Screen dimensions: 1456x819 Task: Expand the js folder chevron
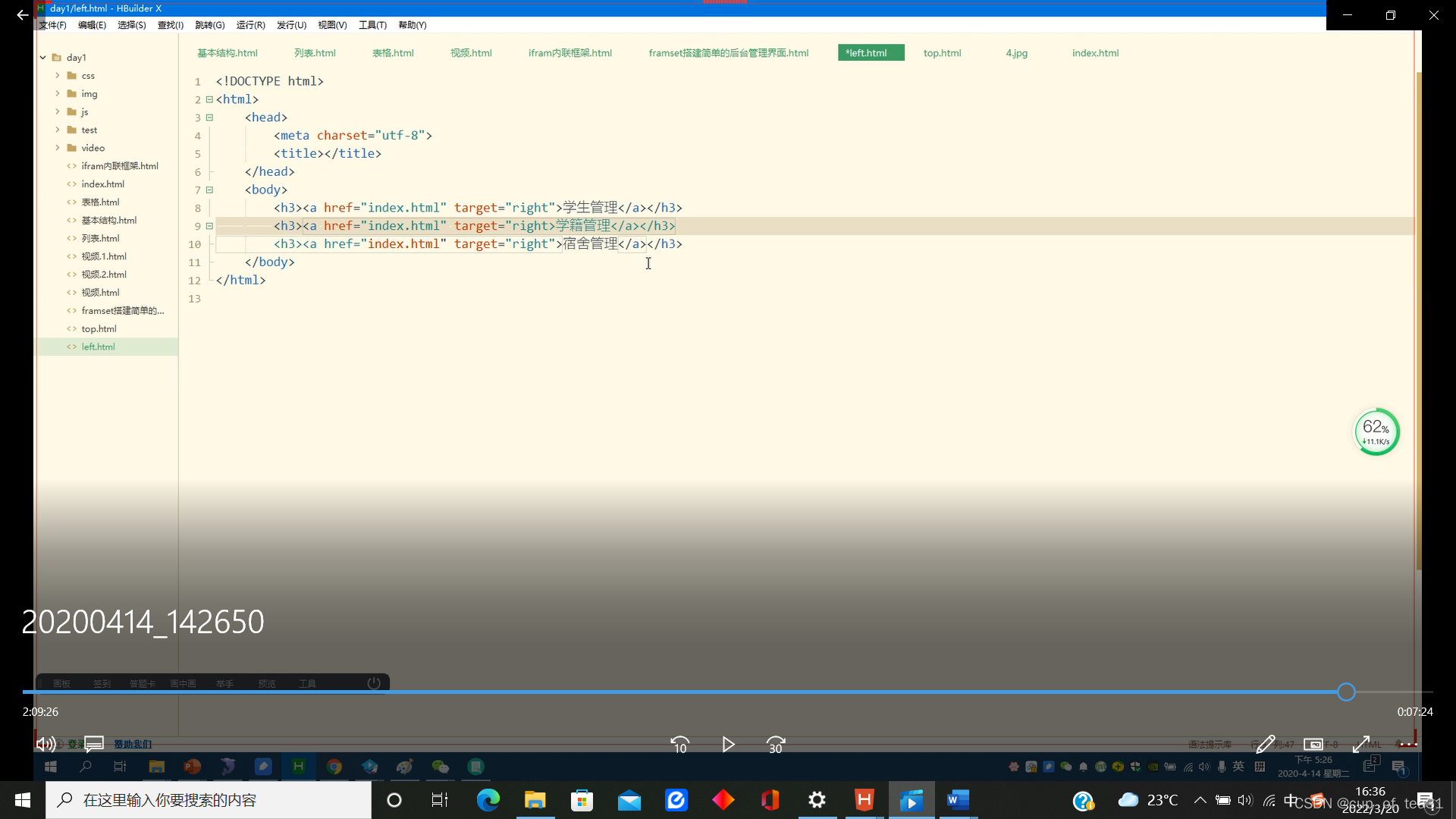(58, 111)
